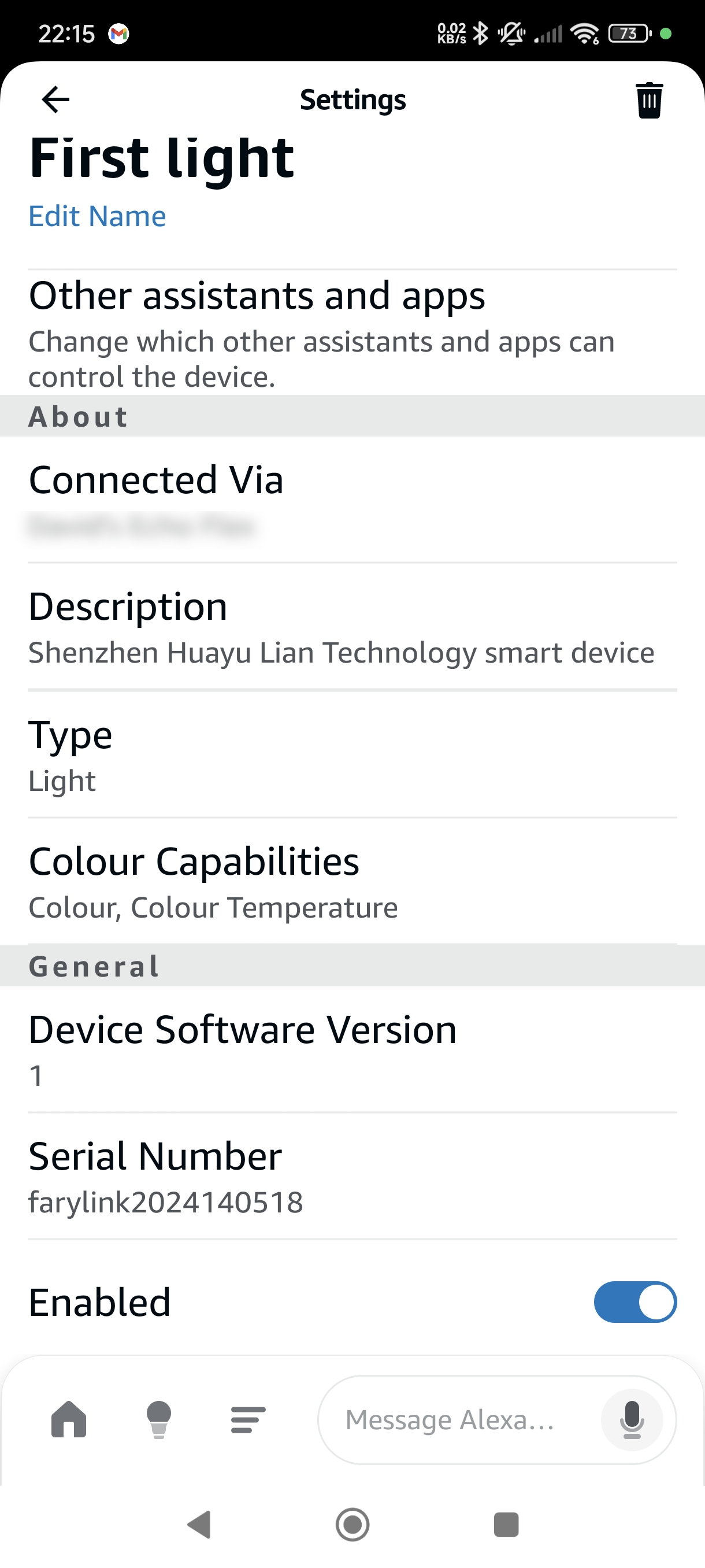Image resolution: width=705 pixels, height=1568 pixels.
Task: Tap the Android recent apps square
Action: [506, 1524]
